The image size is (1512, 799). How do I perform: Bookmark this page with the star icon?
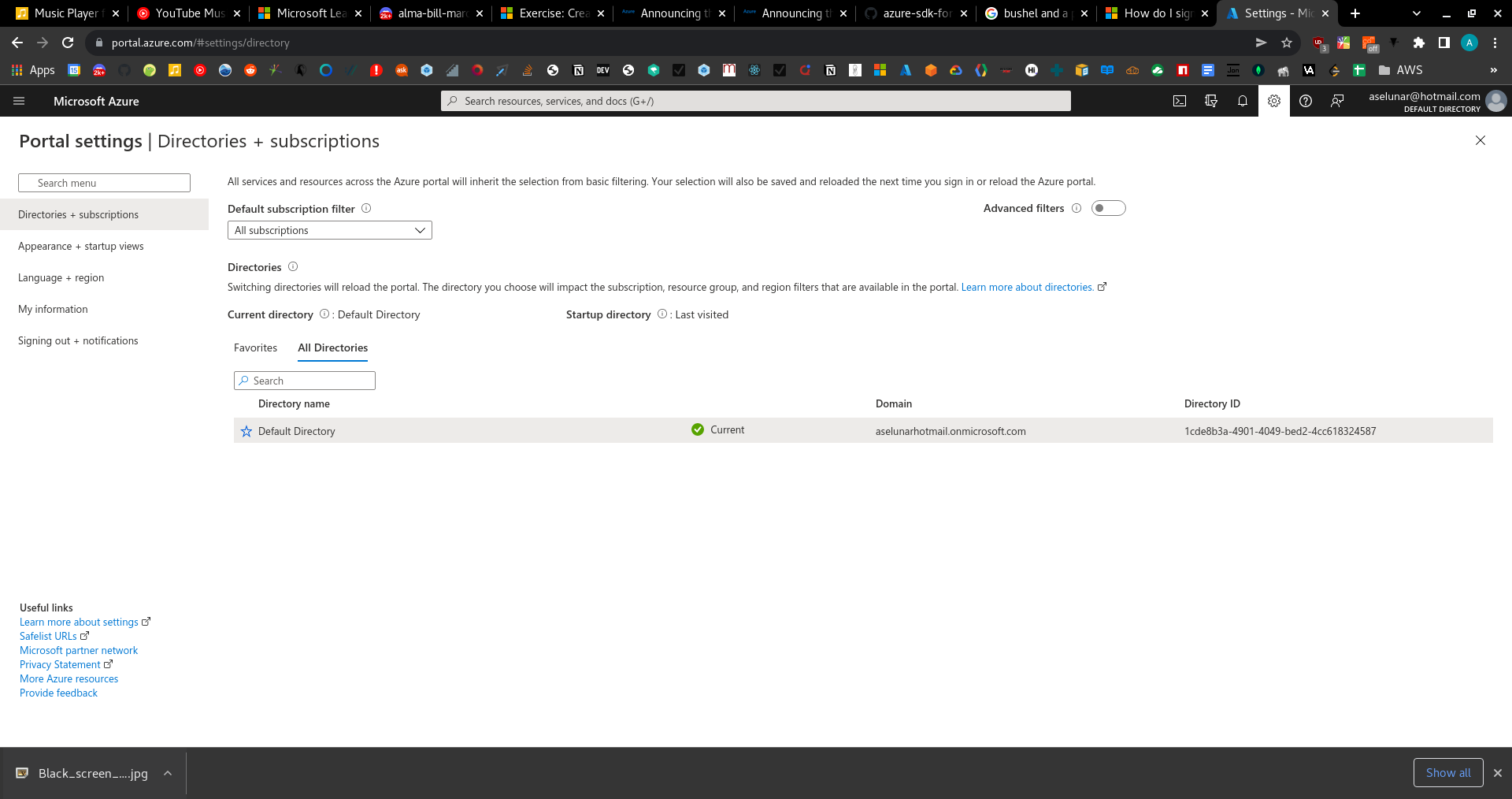(x=1287, y=43)
